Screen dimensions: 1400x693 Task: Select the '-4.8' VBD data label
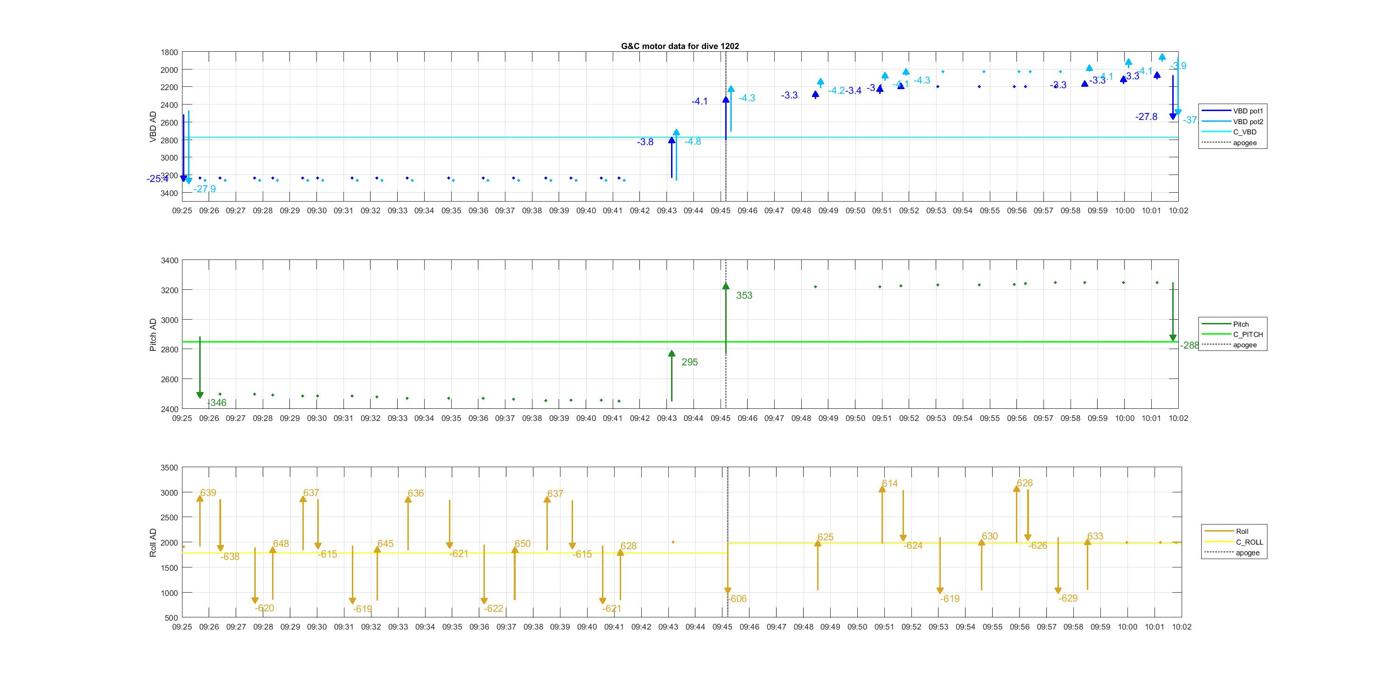tap(692, 142)
